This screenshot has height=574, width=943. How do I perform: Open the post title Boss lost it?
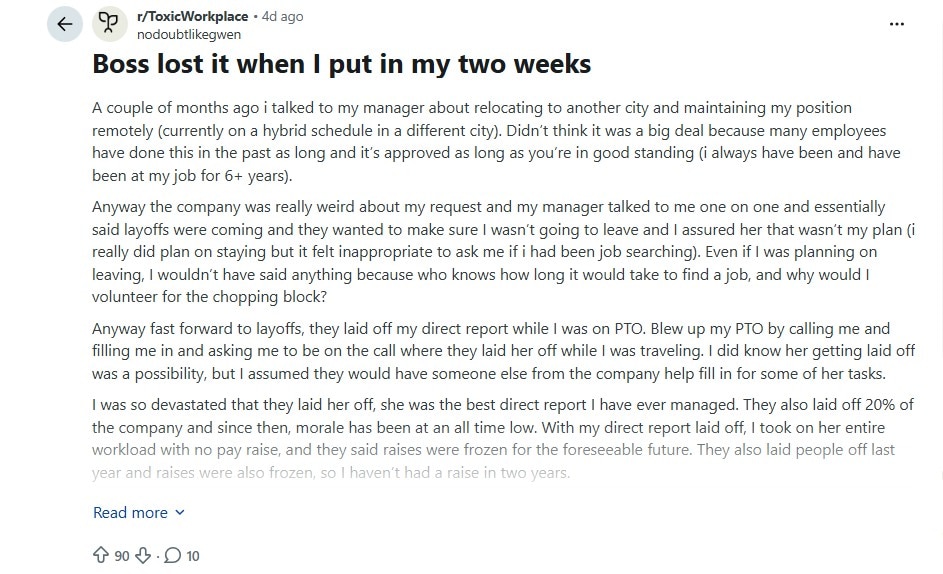pyautogui.click(x=342, y=64)
